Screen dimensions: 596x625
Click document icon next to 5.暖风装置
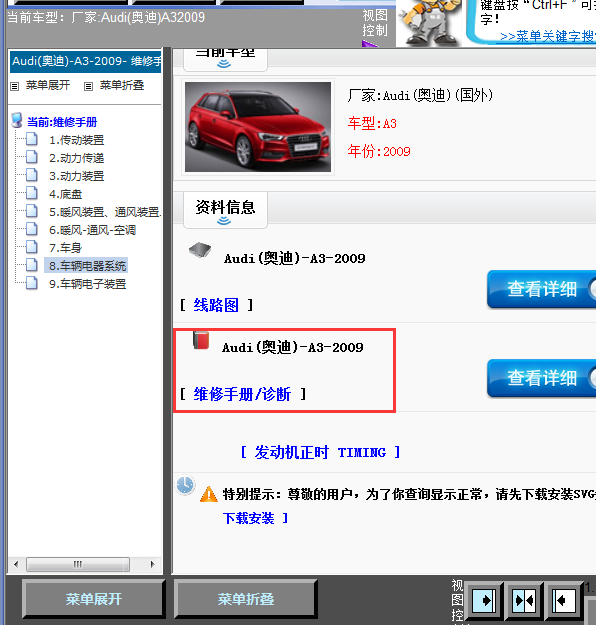click(x=31, y=211)
